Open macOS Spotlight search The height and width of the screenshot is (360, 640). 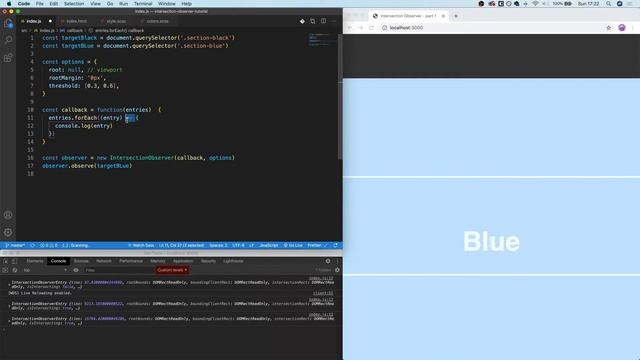tap(609, 4)
